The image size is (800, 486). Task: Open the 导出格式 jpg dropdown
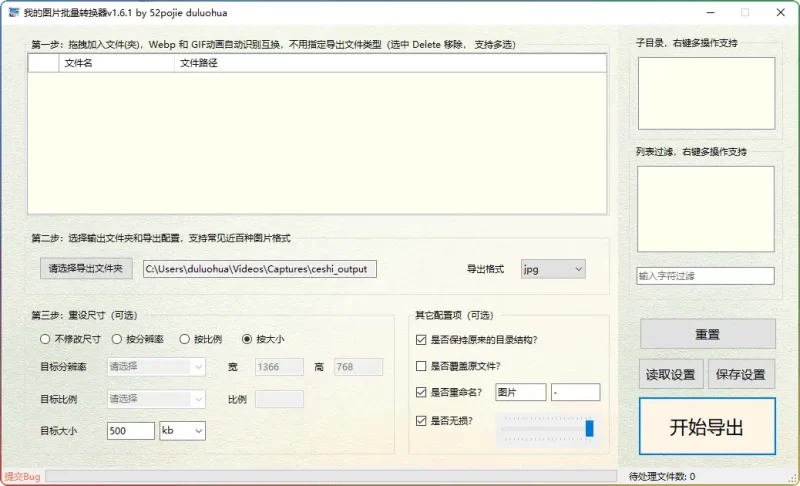click(552, 269)
